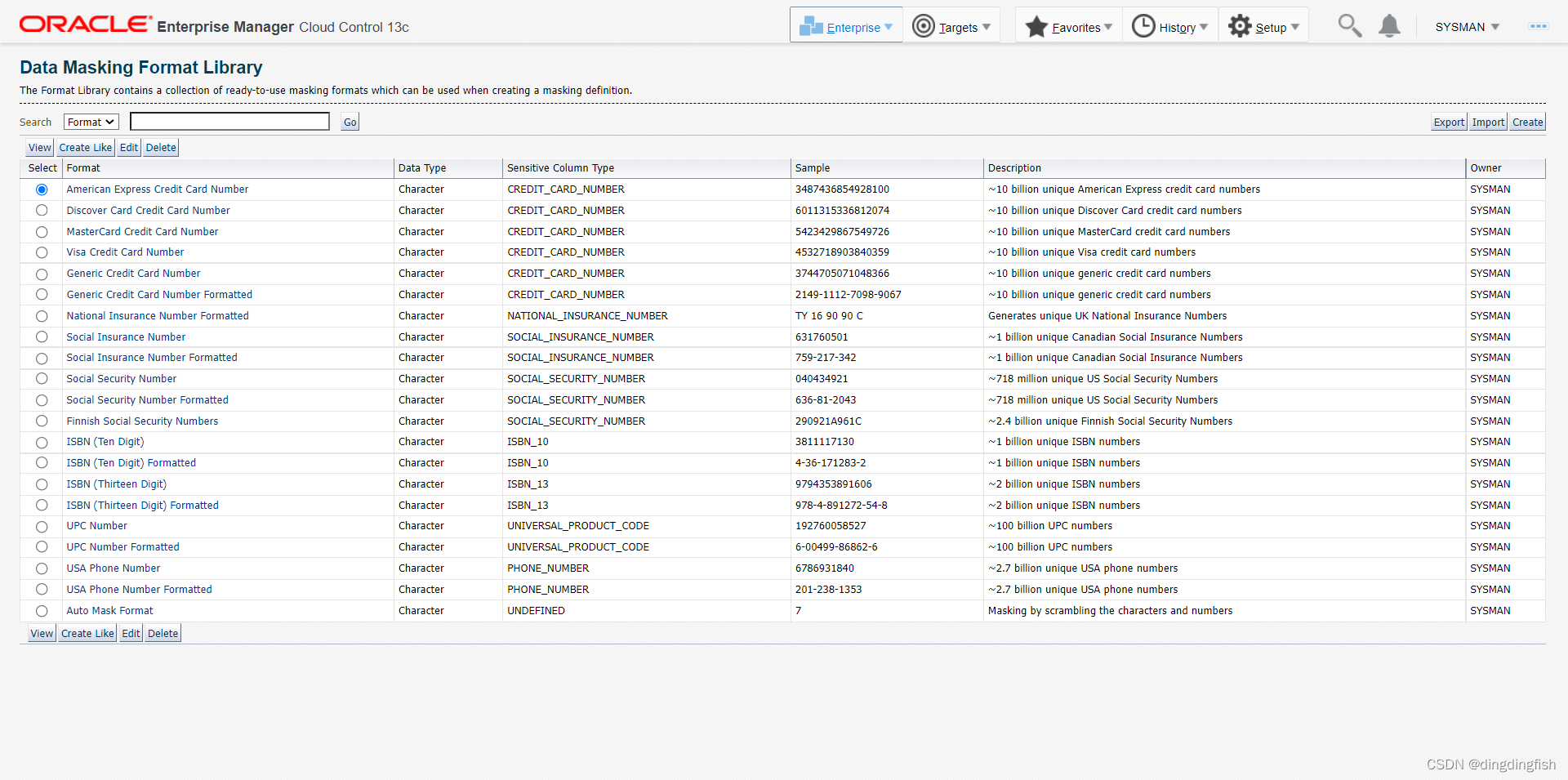This screenshot has height=780, width=1568.
Task: Open the ISBN (Thirteen Digit) Formatted link
Action: [142, 506]
